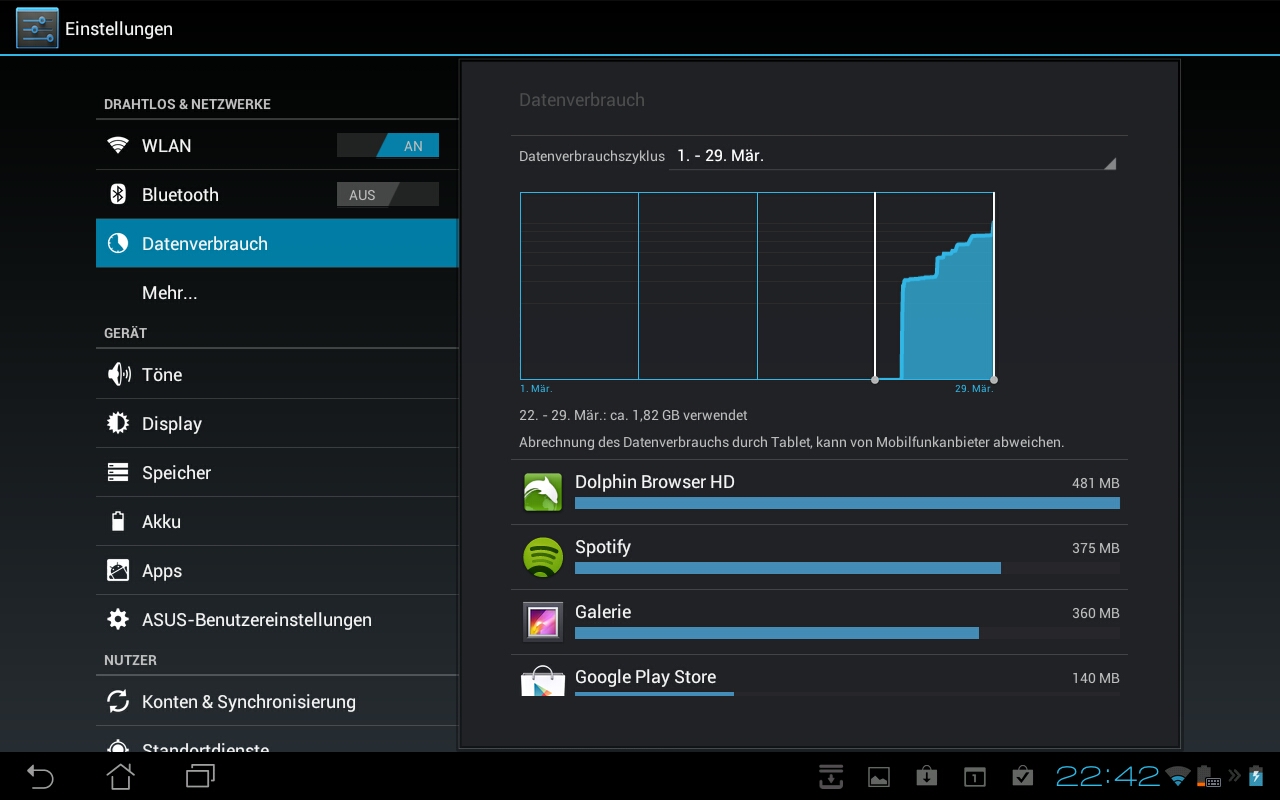Tap the download notification tray icon
This screenshot has height=800, width=1280.
coord(830,776)
